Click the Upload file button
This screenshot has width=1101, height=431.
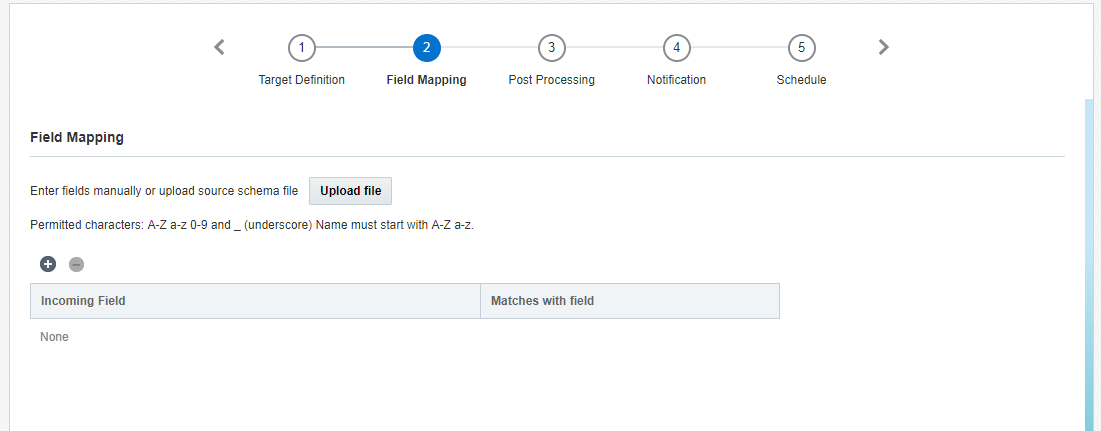[x=350, y=191]
